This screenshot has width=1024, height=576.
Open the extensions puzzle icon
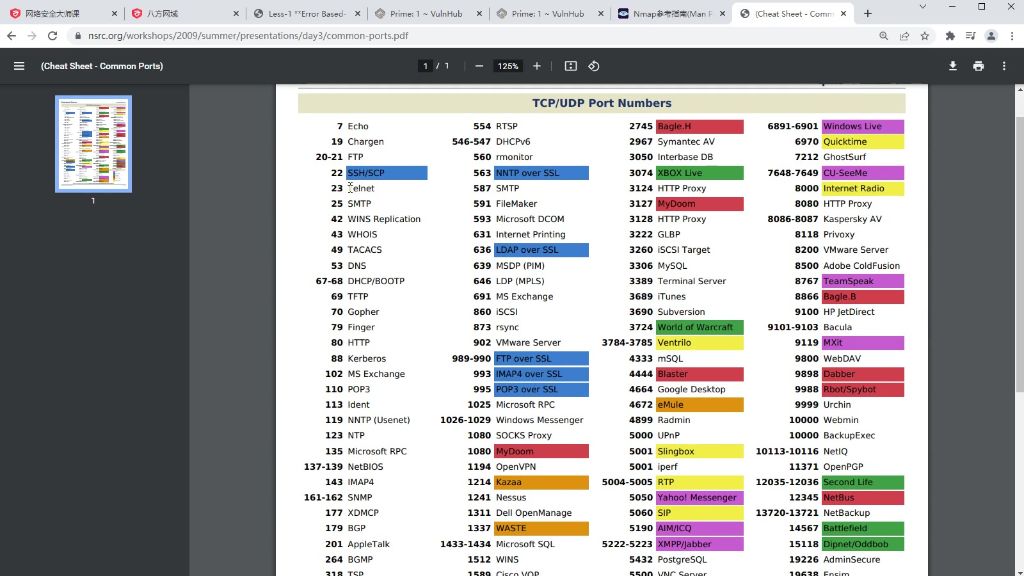click(x=950, y=36)
